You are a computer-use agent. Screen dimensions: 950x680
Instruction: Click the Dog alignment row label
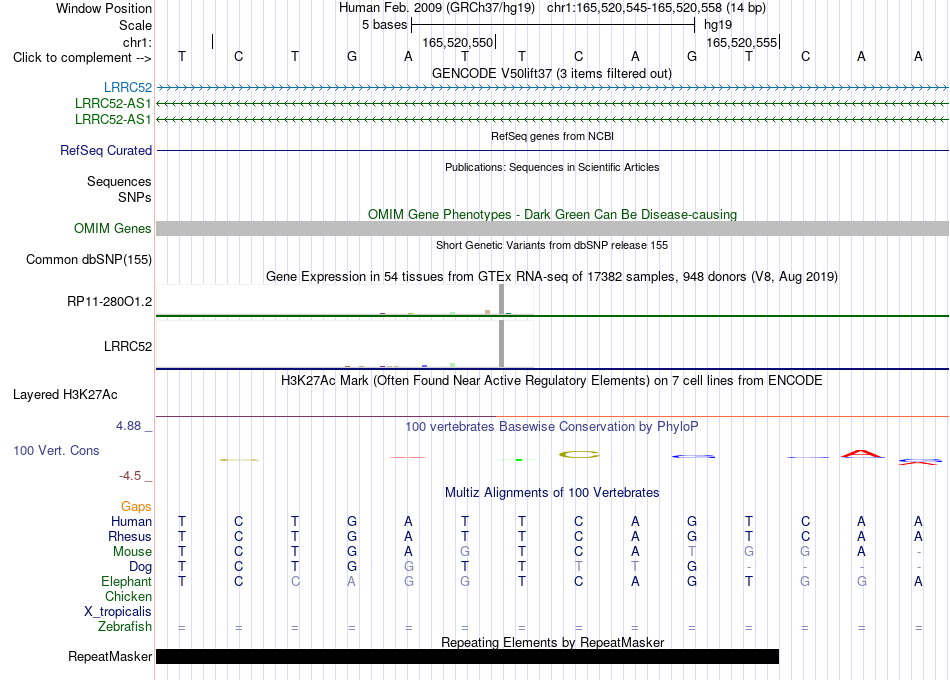point(140,567)
